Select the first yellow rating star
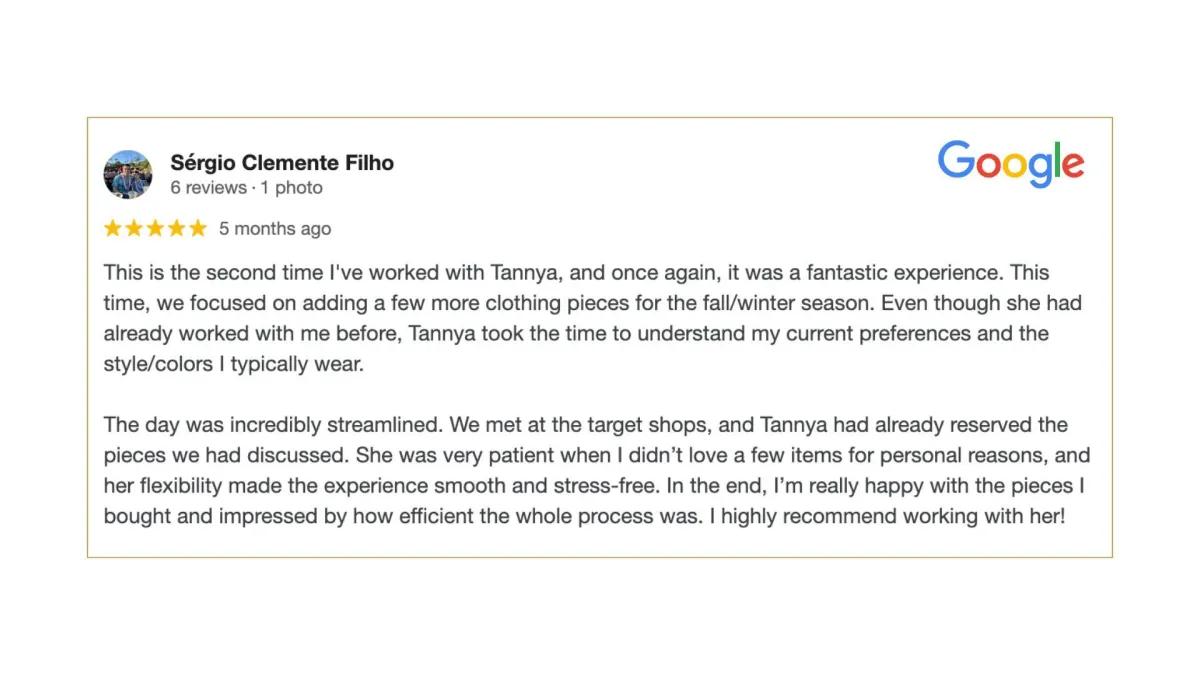 (113, 228)
